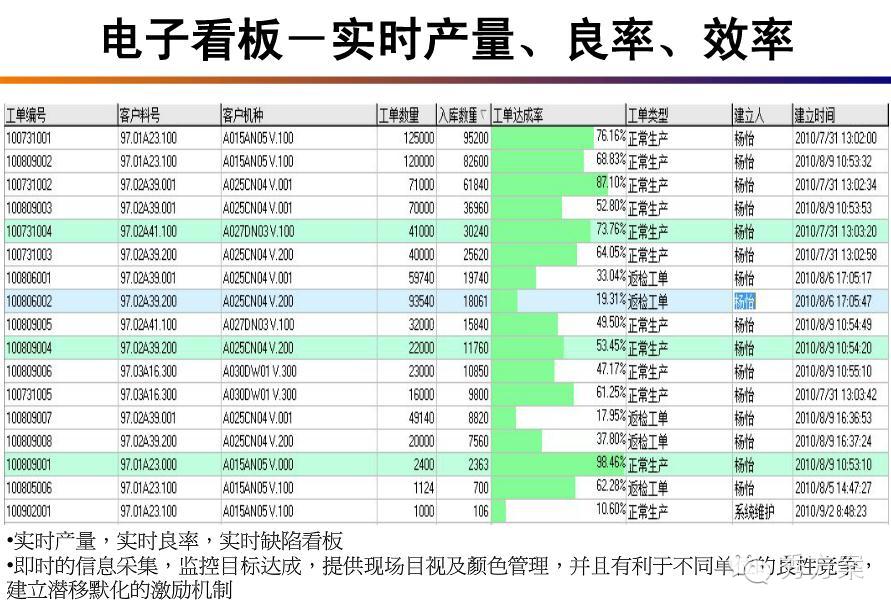891x611 pixels.
Task: Click the 19.31% progress bar in row 100806002
Action: [x=505, y=301]
